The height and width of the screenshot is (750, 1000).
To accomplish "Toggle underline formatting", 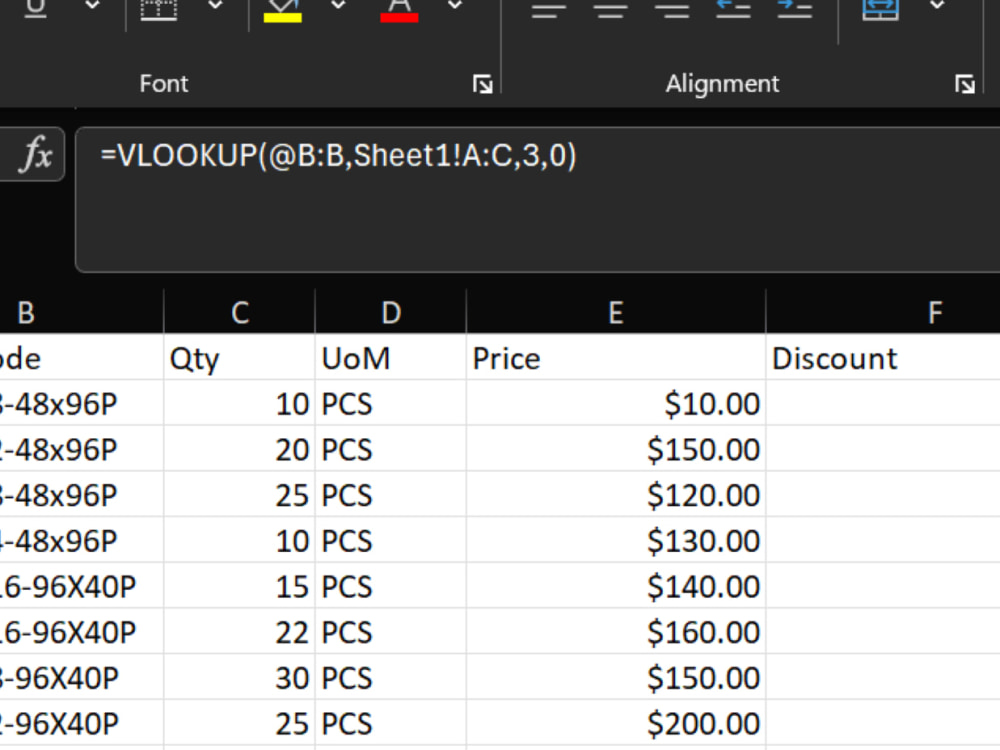I will coord(36,8).
